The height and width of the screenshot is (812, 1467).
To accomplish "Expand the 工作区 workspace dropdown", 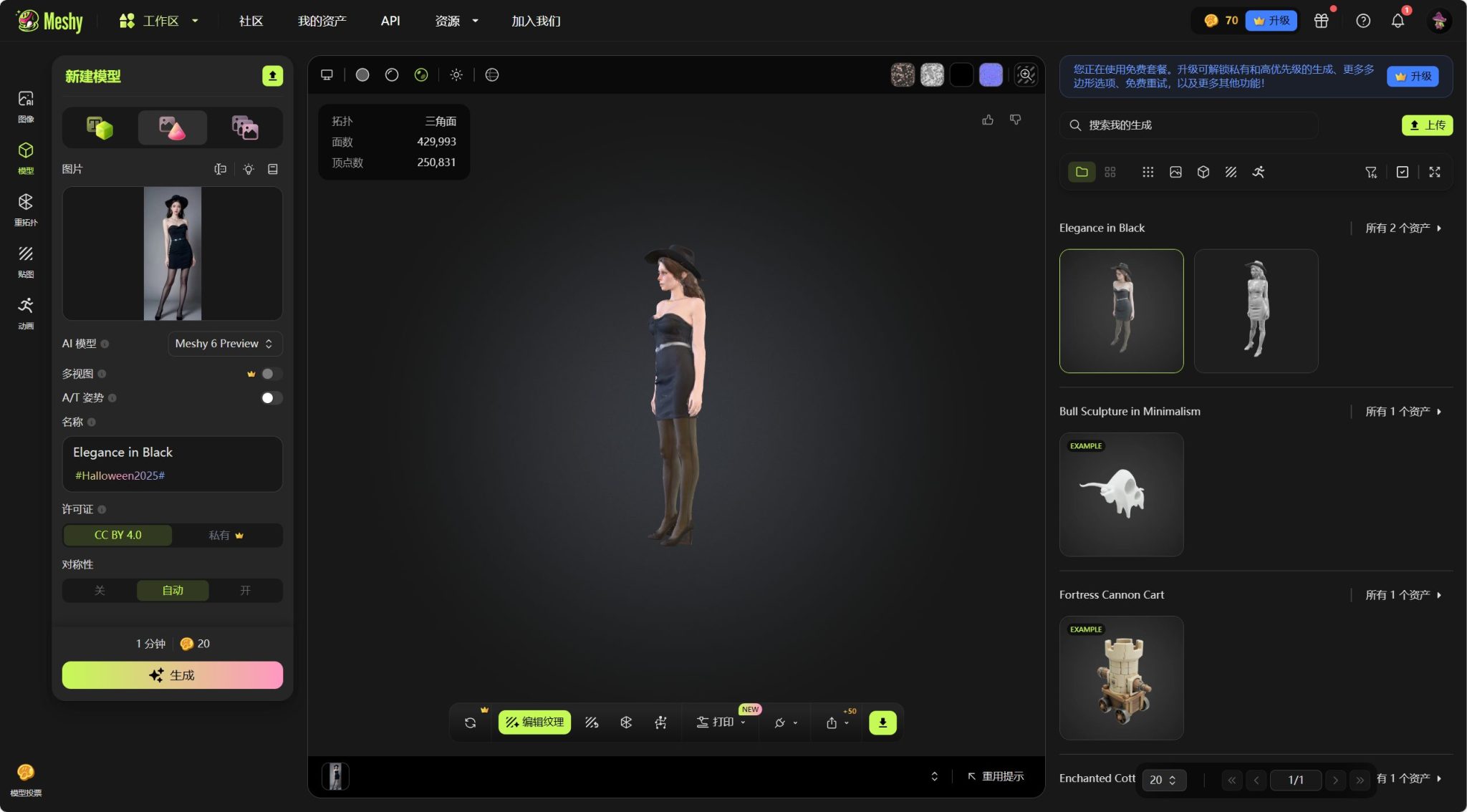I will 159,21.
